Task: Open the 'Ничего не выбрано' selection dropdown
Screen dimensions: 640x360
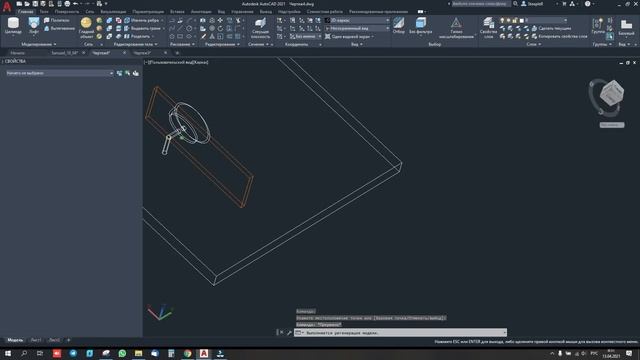Action: click(59, 73)
